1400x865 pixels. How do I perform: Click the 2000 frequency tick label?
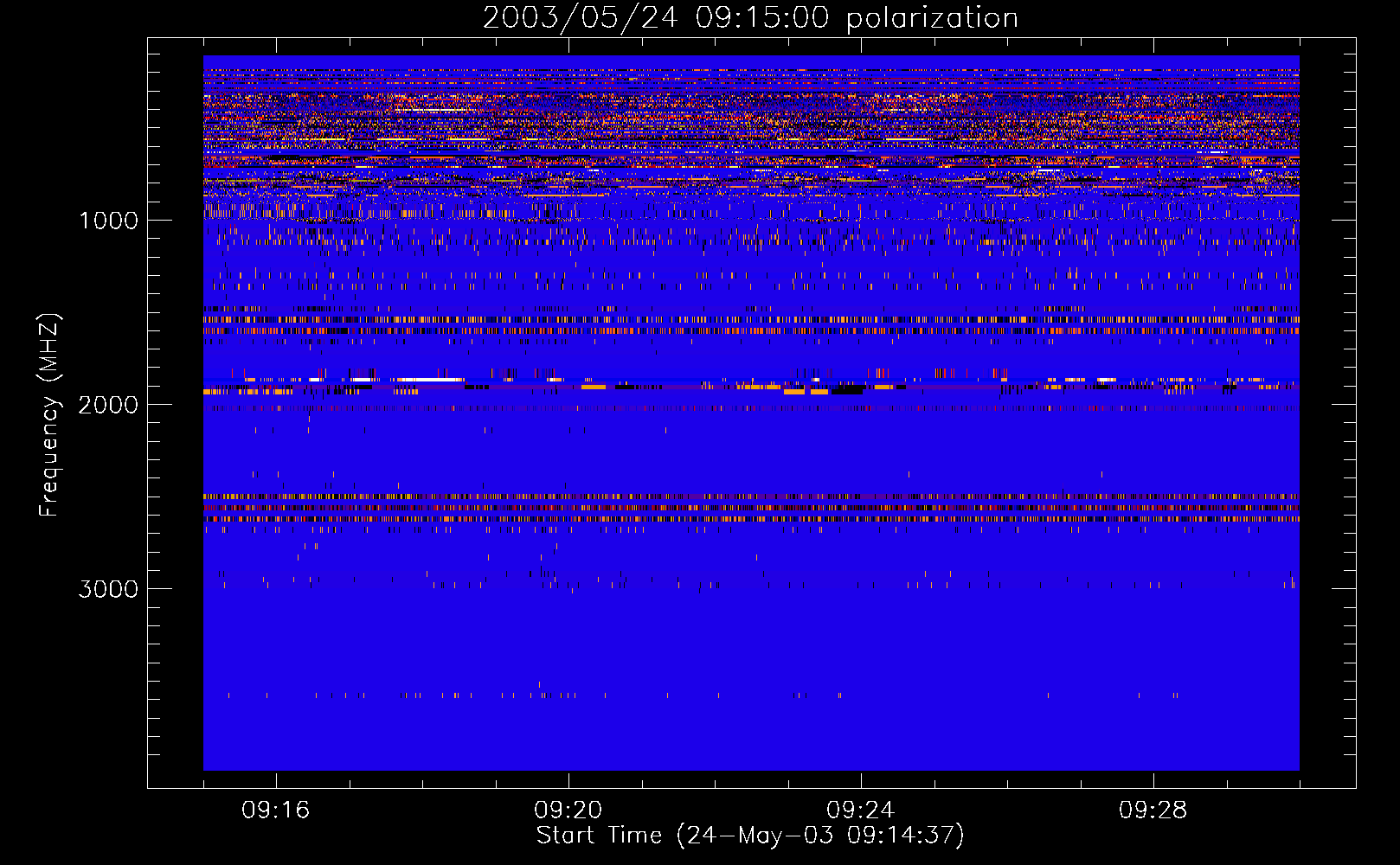108,405
